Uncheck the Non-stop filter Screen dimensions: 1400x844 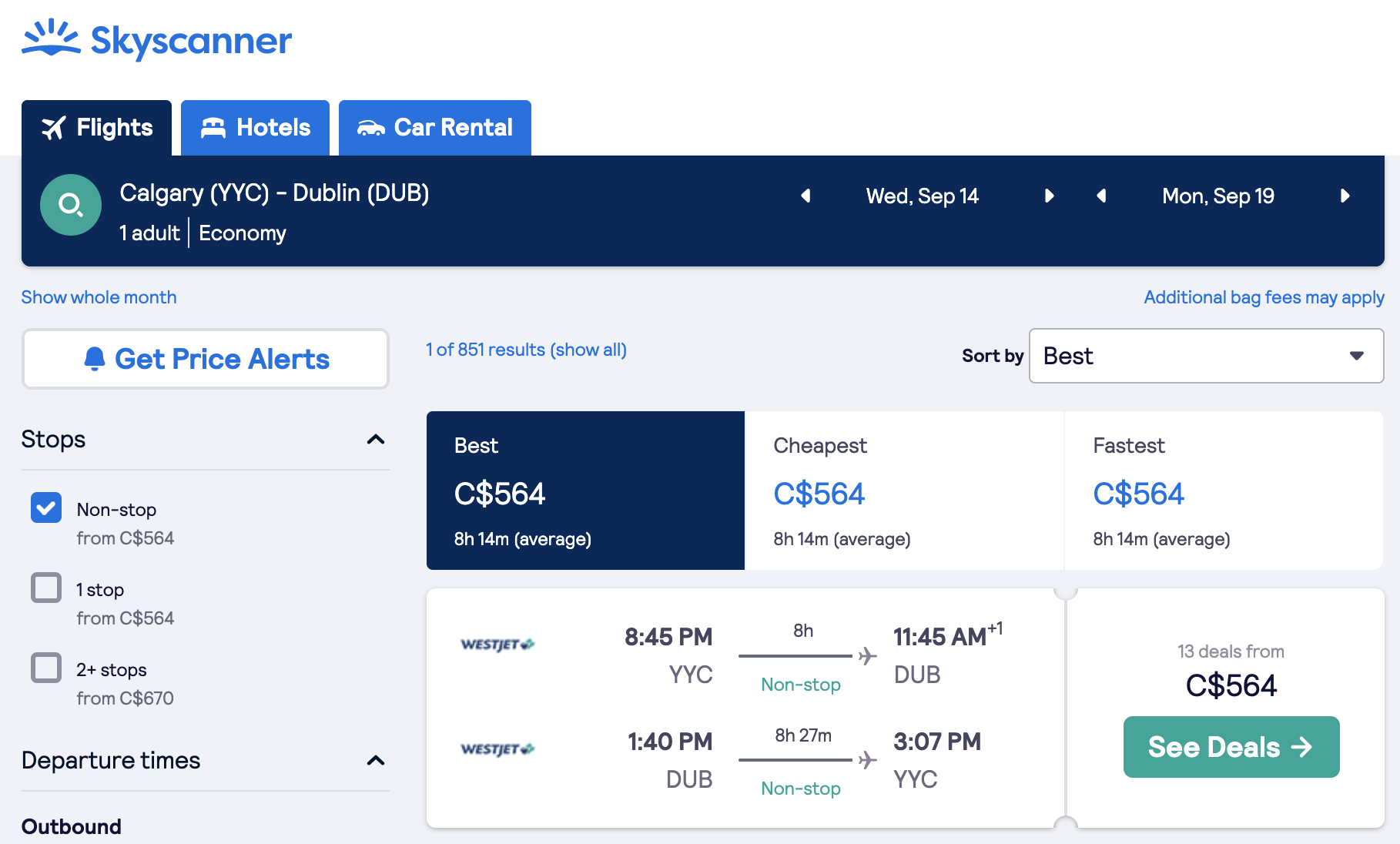click(46, 507)
